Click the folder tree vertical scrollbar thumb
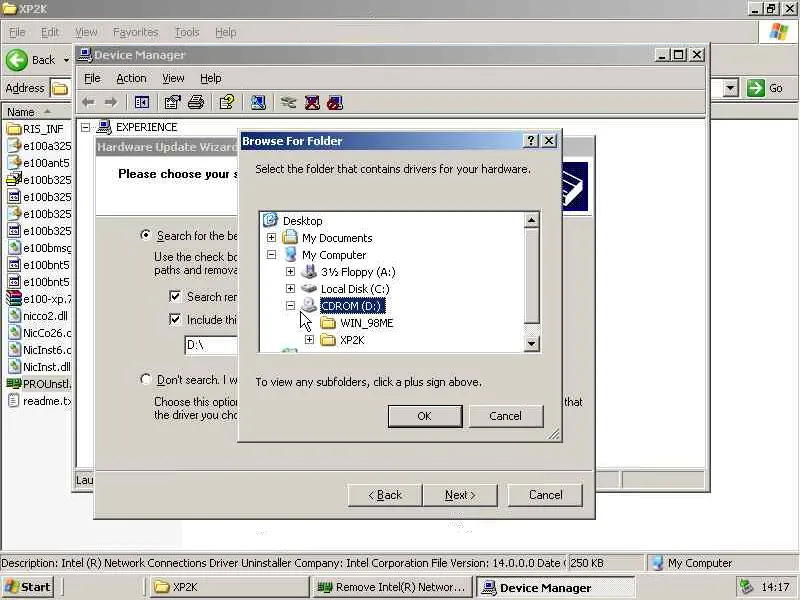Viewport: 800px width, 600px height. [x=531, y=276]
